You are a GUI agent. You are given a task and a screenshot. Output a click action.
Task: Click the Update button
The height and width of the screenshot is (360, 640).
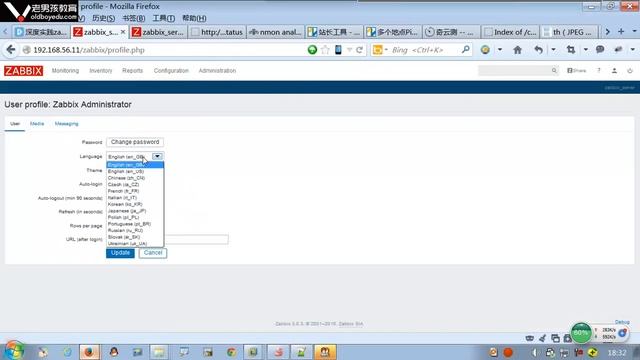(x=120, y=253)
